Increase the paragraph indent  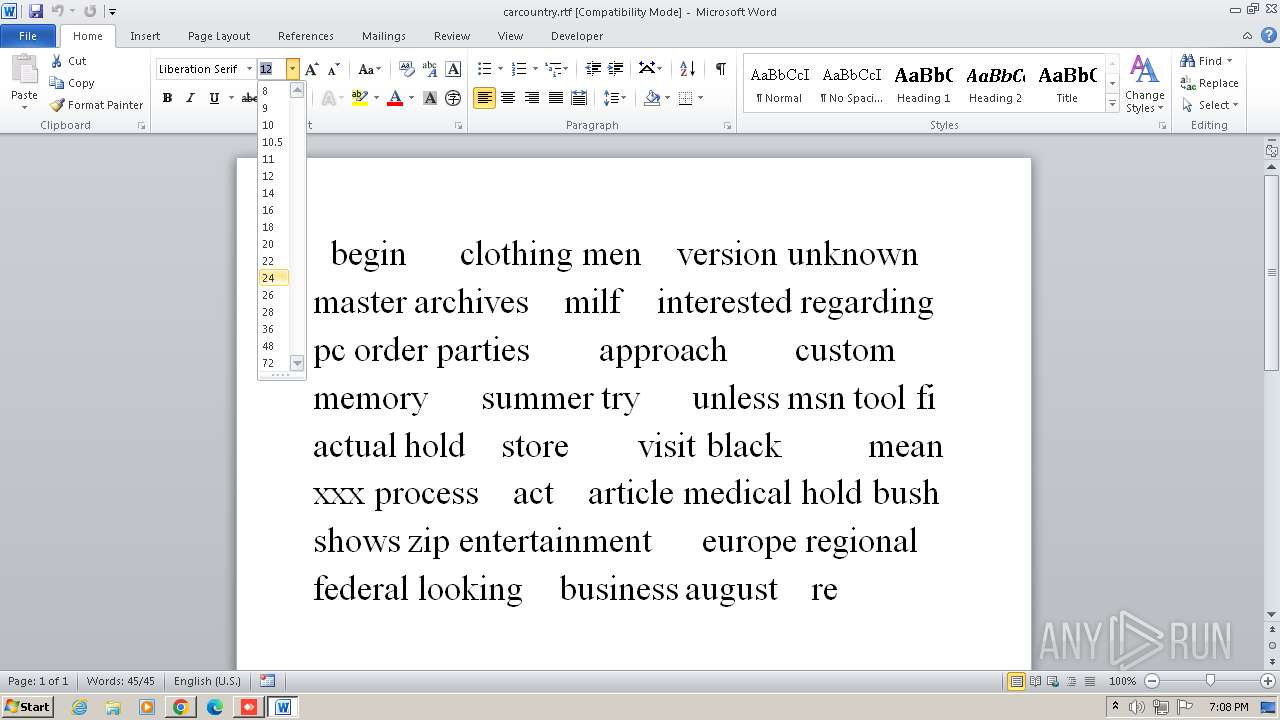tap(616, 69)
